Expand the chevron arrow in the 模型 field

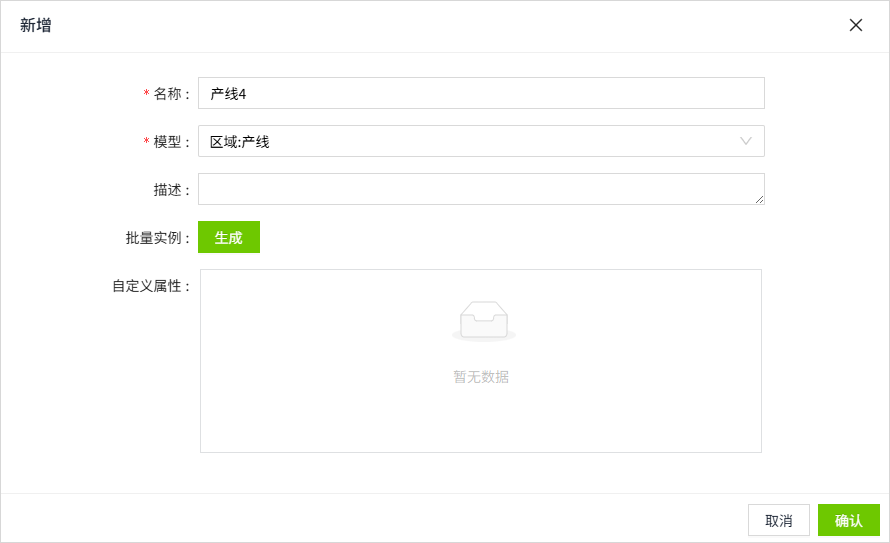[746, 141]
